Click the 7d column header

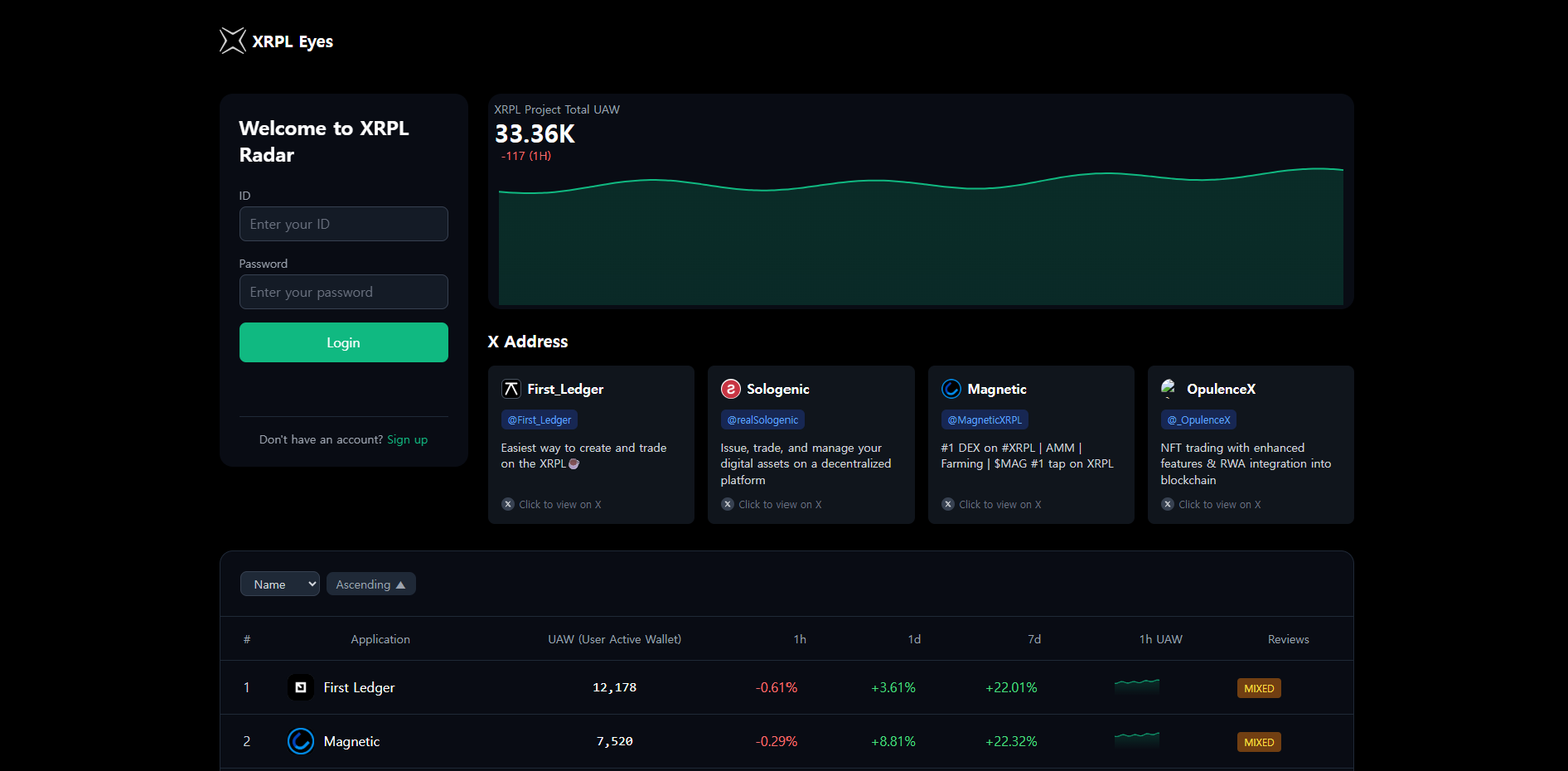click(1034, 639)
